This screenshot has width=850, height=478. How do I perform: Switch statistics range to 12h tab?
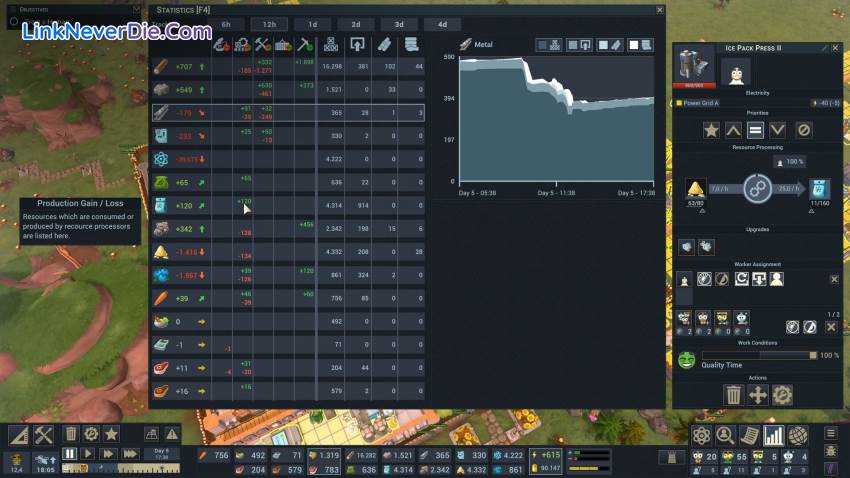point(269,24)
